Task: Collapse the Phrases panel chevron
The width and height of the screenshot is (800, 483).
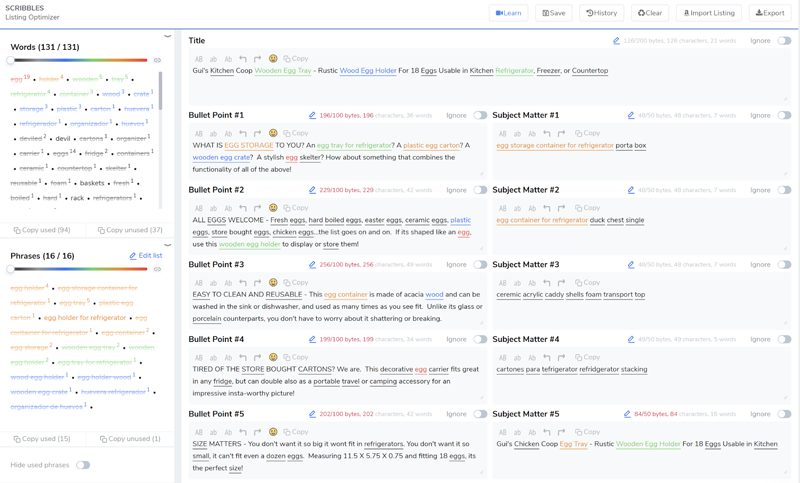Action: [167, 245]
